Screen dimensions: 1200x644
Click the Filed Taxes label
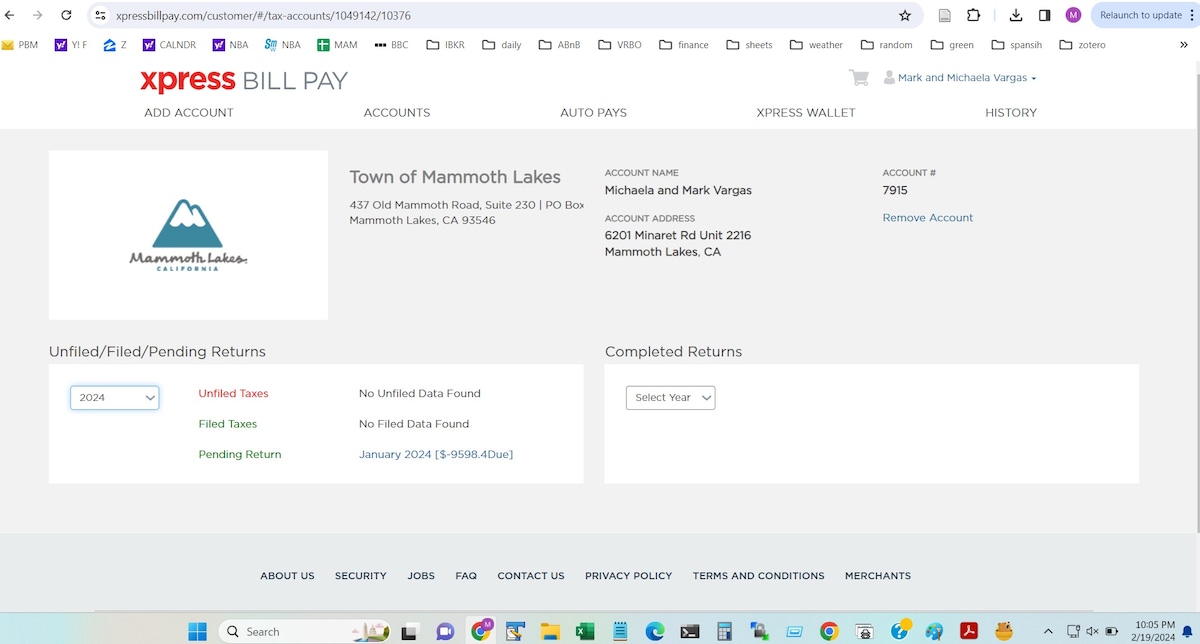(x=228, y=424)
